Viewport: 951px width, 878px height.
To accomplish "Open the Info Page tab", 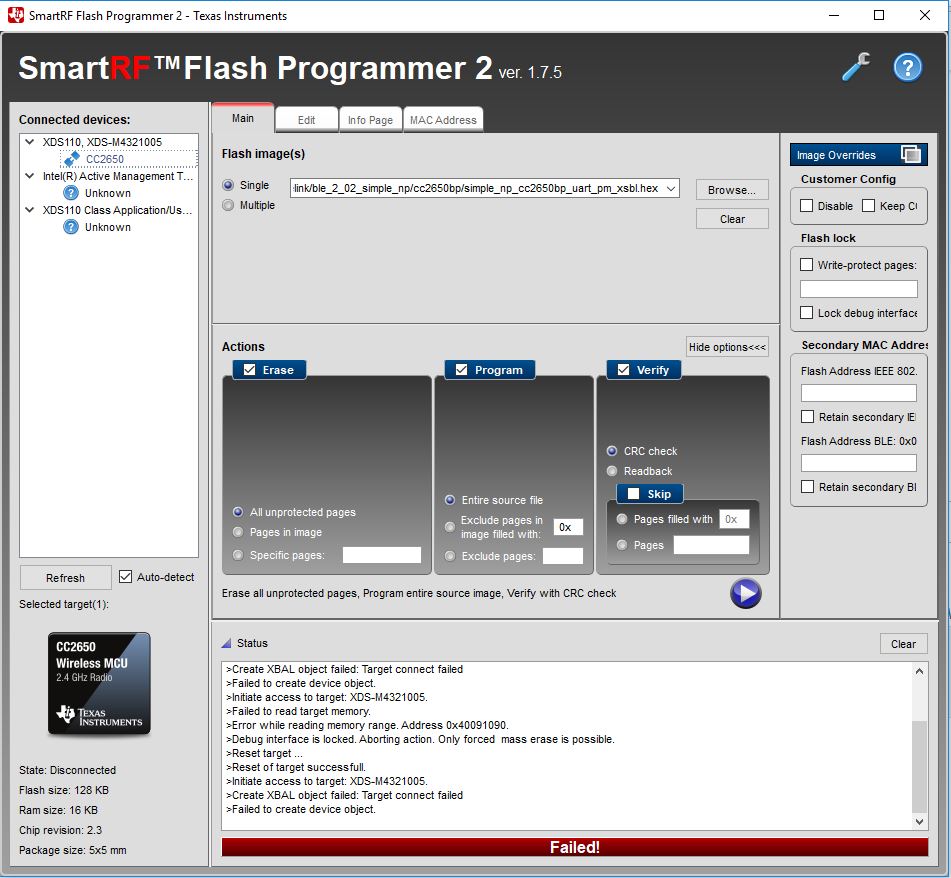I will point(370,120).
